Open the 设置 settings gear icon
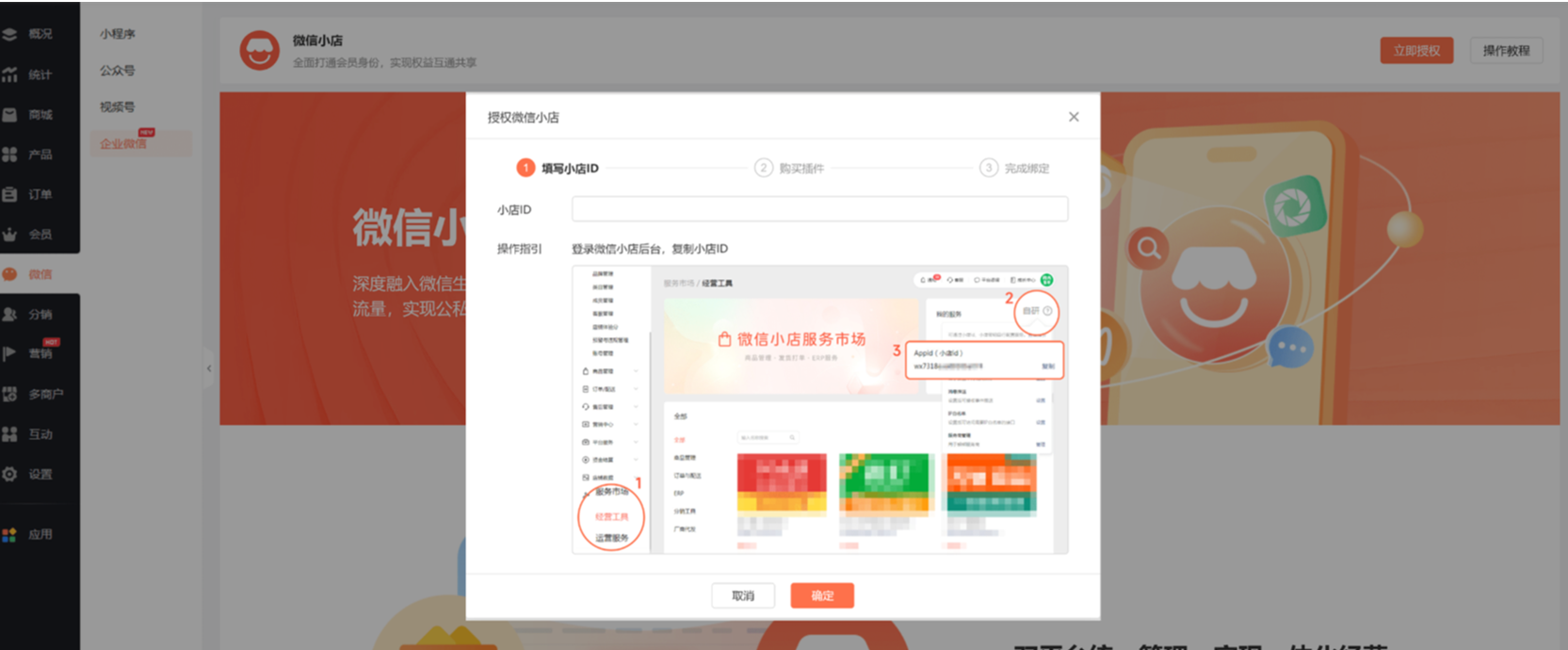The image size is (1568, 650). click(9, 474)
